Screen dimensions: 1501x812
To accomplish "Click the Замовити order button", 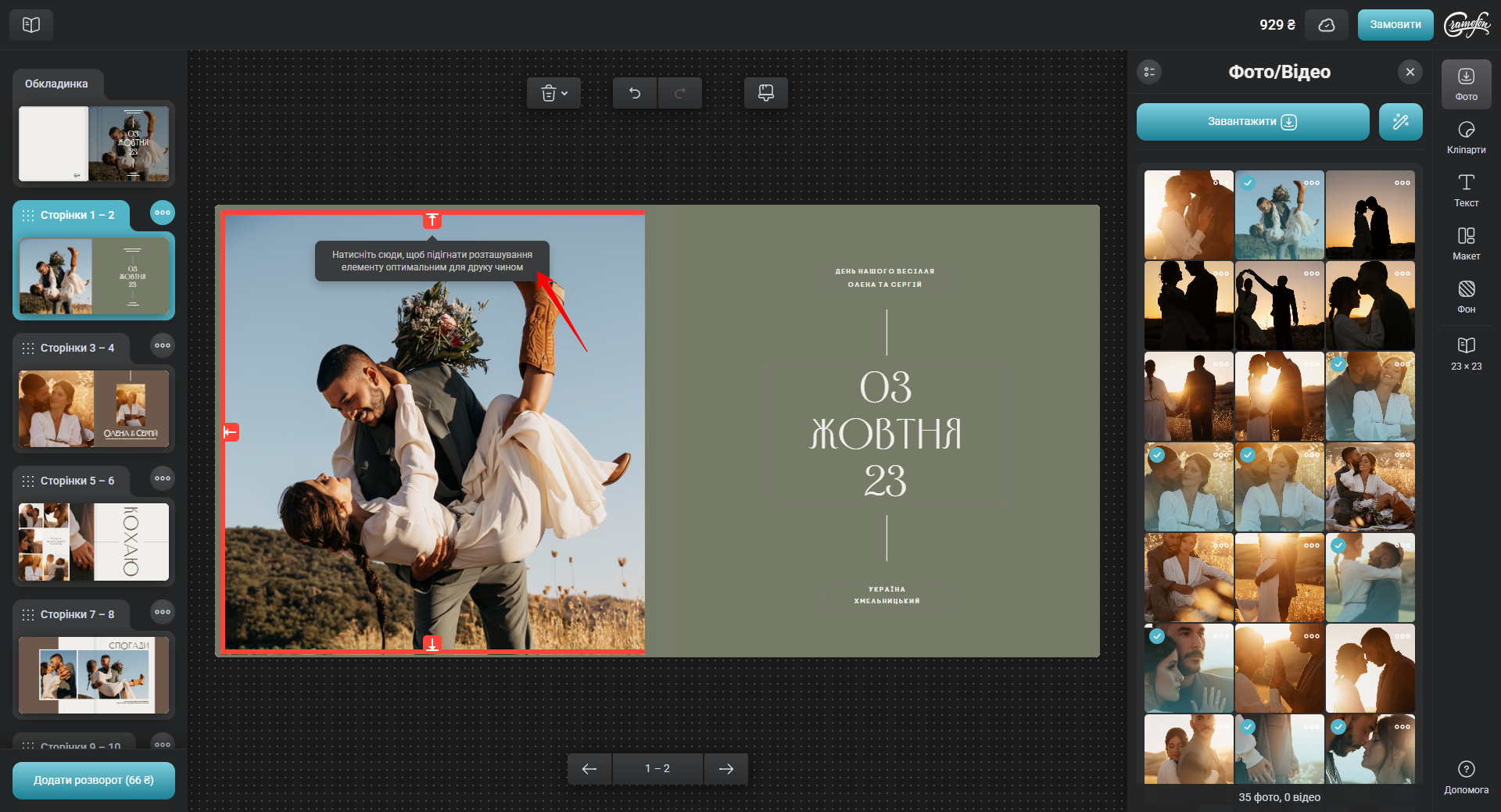I will coord(1395,25).
